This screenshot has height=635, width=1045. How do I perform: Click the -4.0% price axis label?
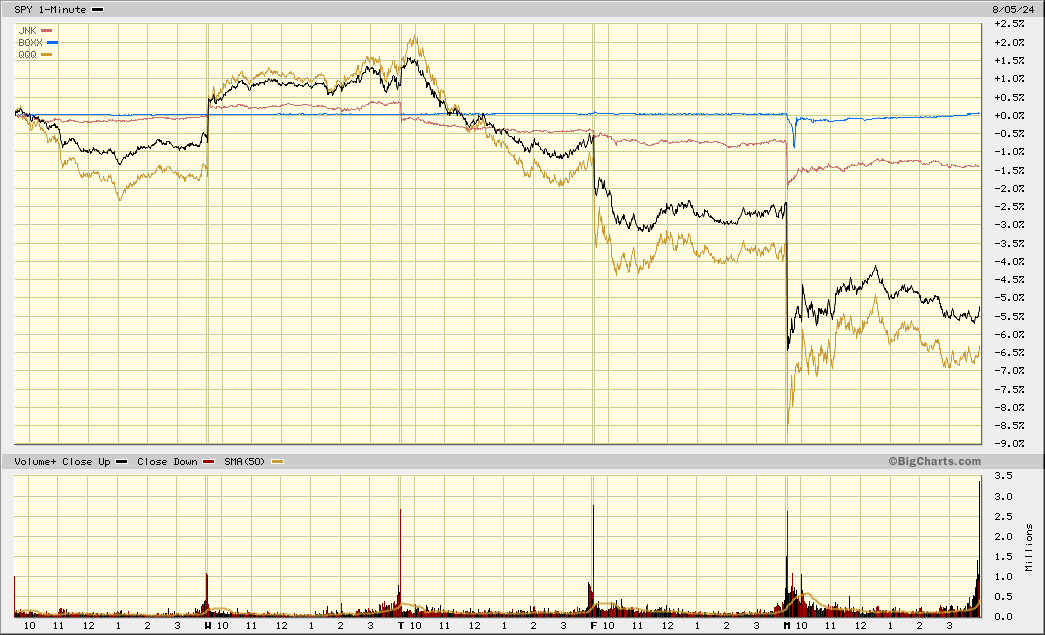1009,261
